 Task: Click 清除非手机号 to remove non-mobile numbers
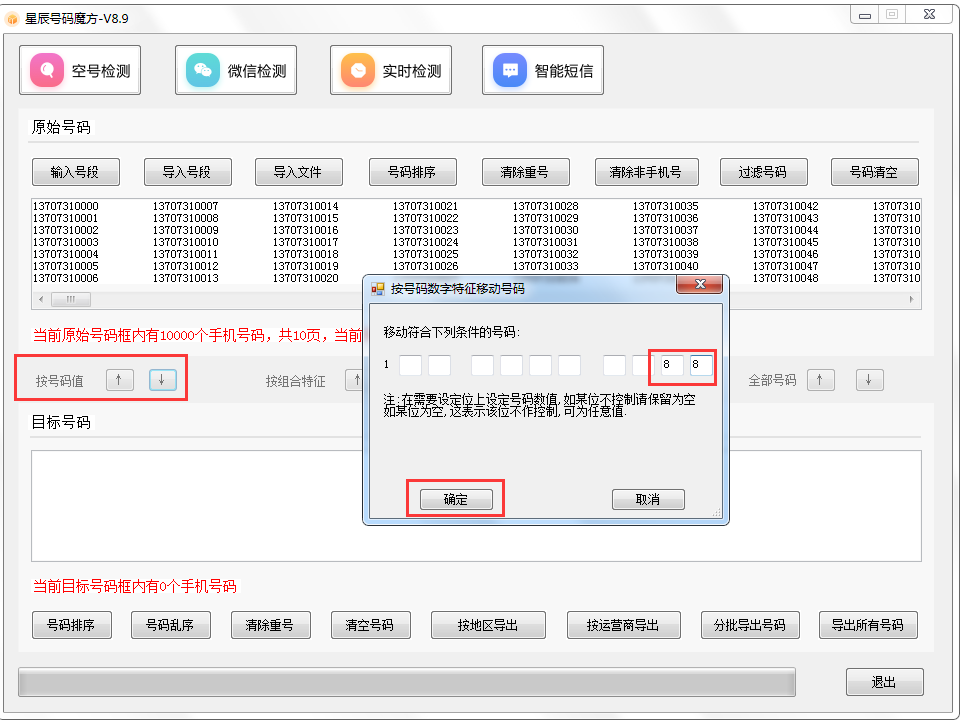646,171
